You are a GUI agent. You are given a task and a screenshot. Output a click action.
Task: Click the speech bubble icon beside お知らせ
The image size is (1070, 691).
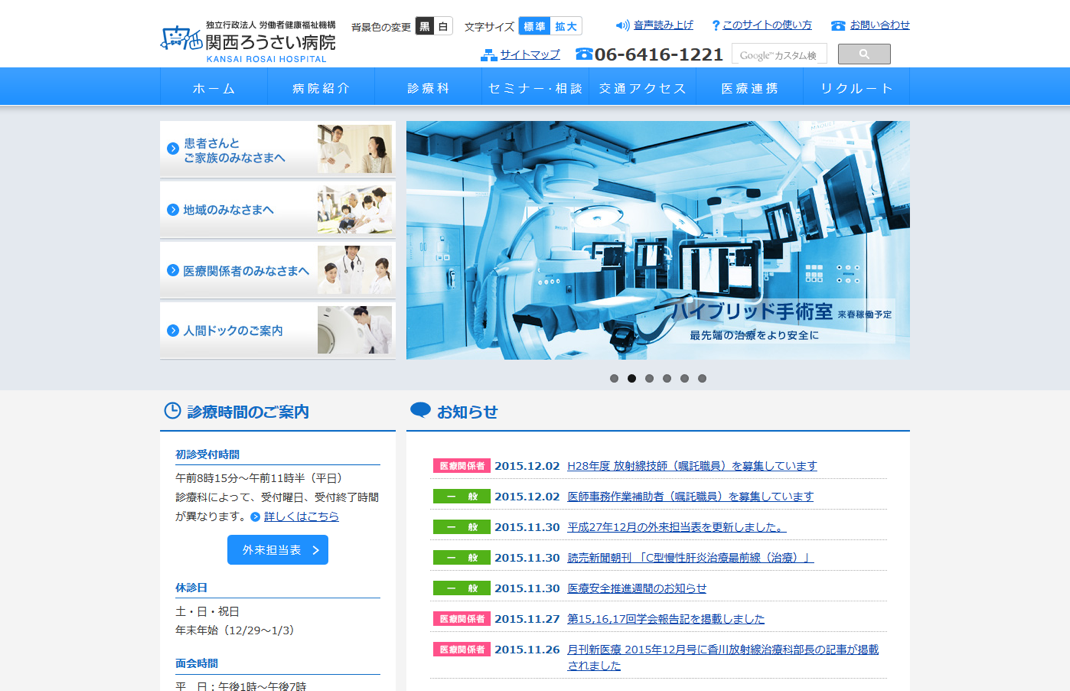coord(420,410)
